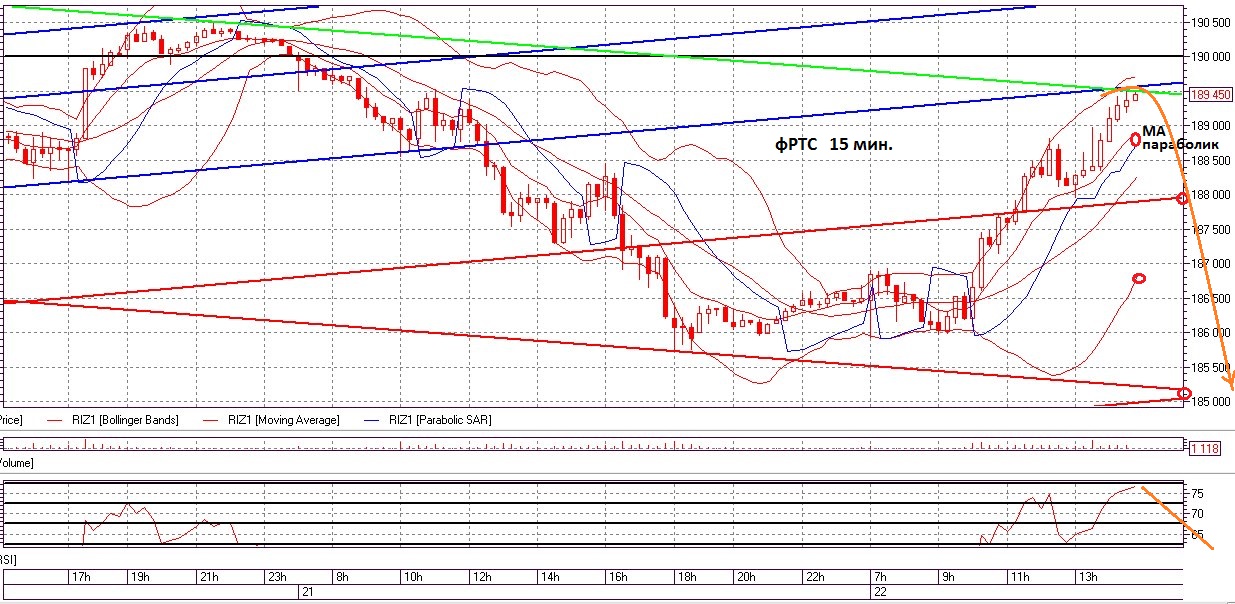Click the 23h mark on time axis

[278, 577]
